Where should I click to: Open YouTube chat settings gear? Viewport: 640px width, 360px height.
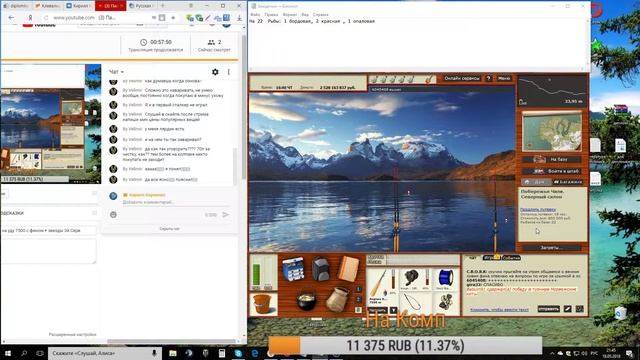click(215, 72)
